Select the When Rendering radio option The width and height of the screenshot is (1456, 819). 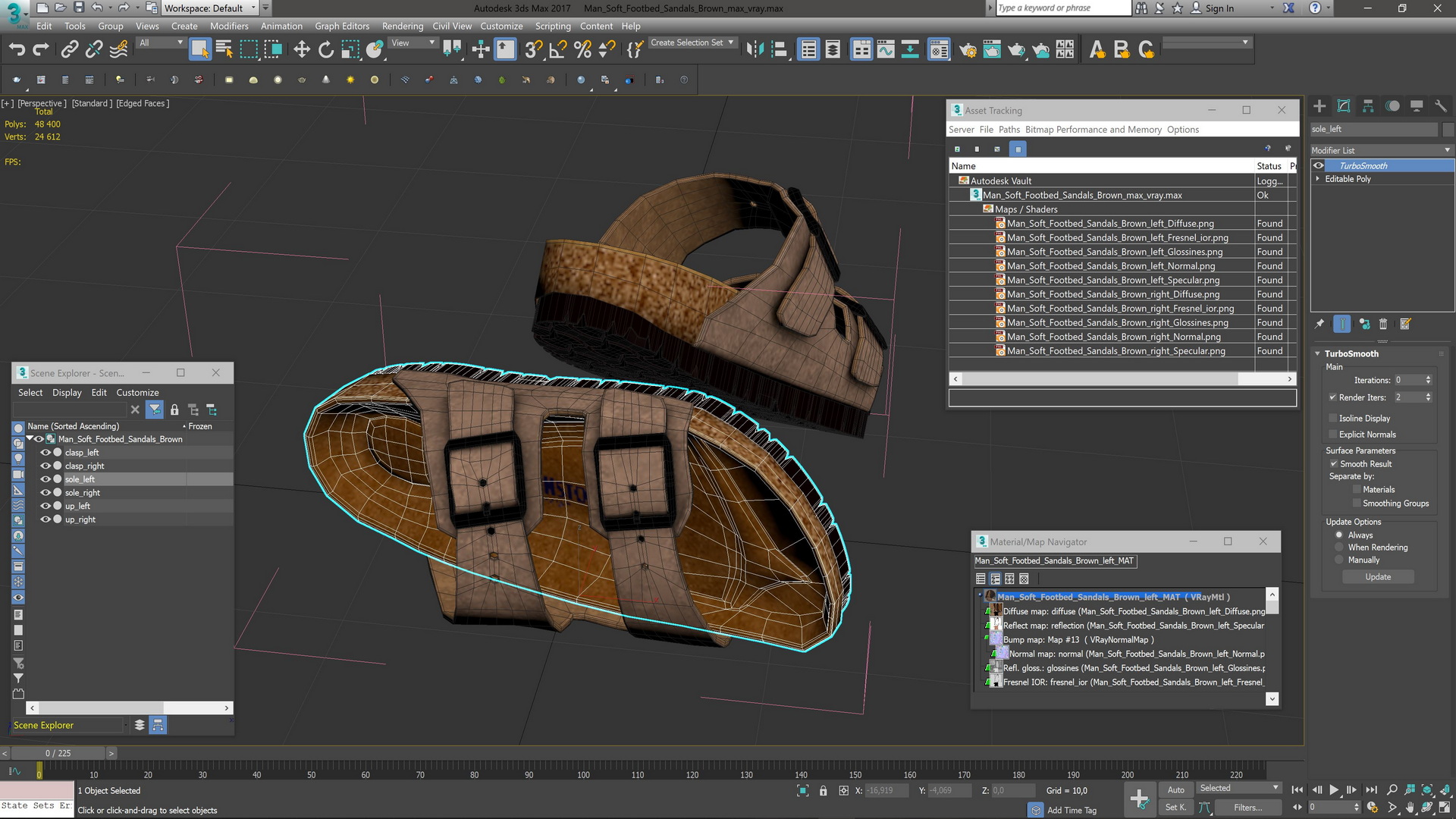(1339, 548)
